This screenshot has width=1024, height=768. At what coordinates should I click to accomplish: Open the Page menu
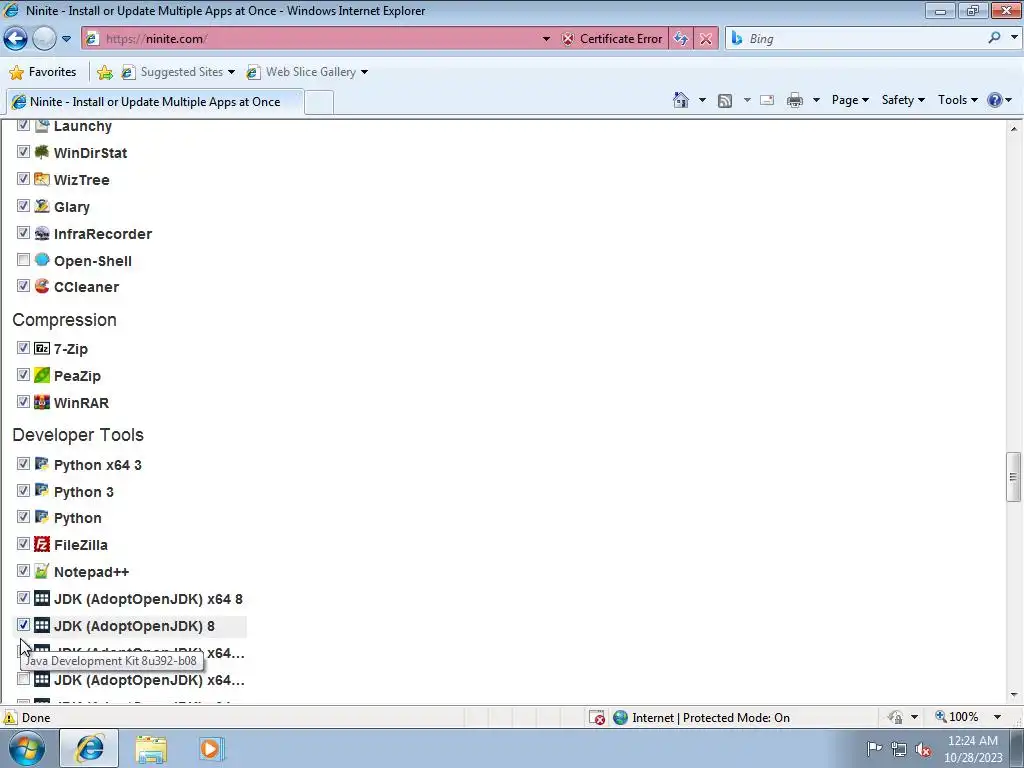[850, 100]
